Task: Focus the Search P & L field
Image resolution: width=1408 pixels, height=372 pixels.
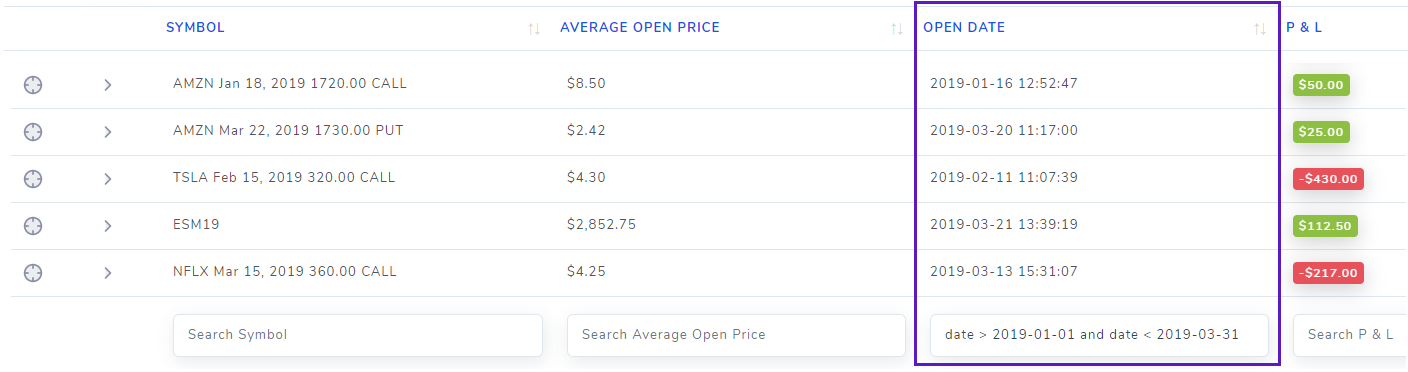Action: point(1350,335)
